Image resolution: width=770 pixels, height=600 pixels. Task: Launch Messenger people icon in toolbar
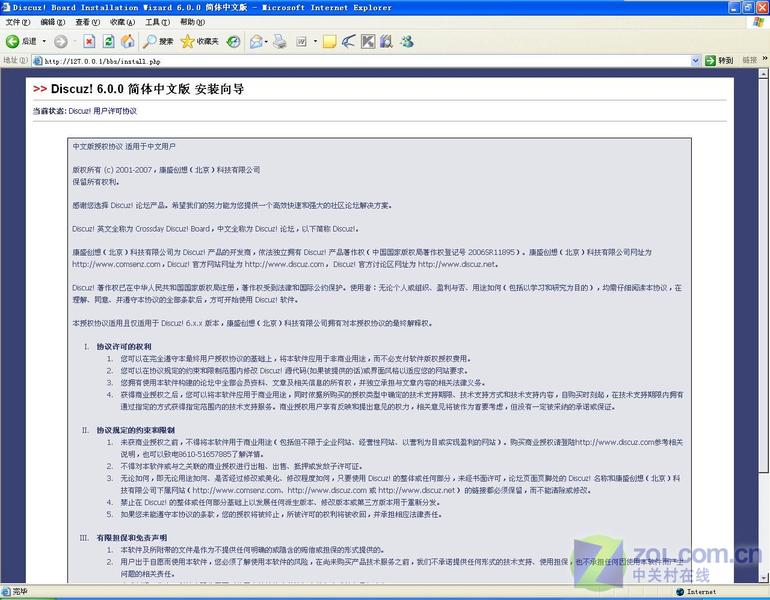coord(407,41)
